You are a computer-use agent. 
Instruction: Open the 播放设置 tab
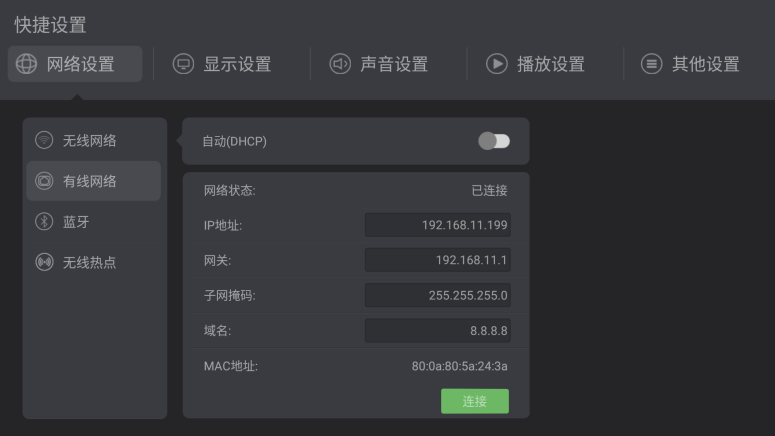(551, 64)
